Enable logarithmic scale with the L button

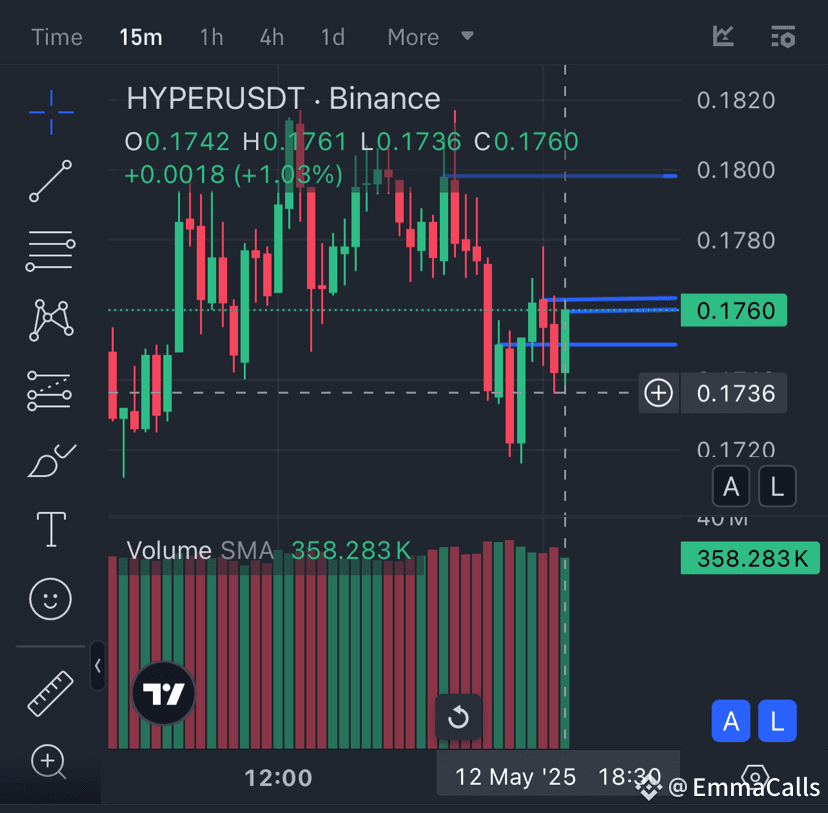pyautogui.click(x=777, y=486)
